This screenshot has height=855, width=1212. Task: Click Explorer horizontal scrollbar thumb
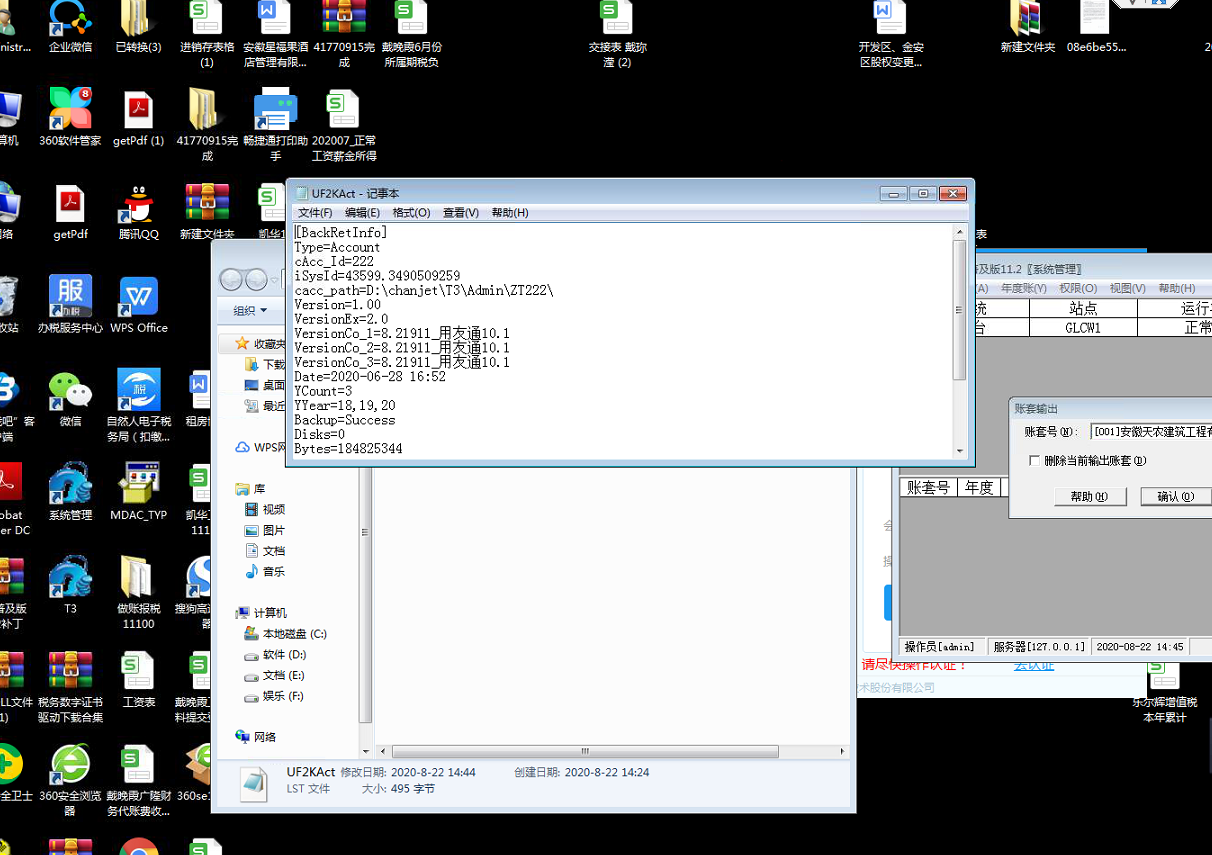click(x=585, y=751)
